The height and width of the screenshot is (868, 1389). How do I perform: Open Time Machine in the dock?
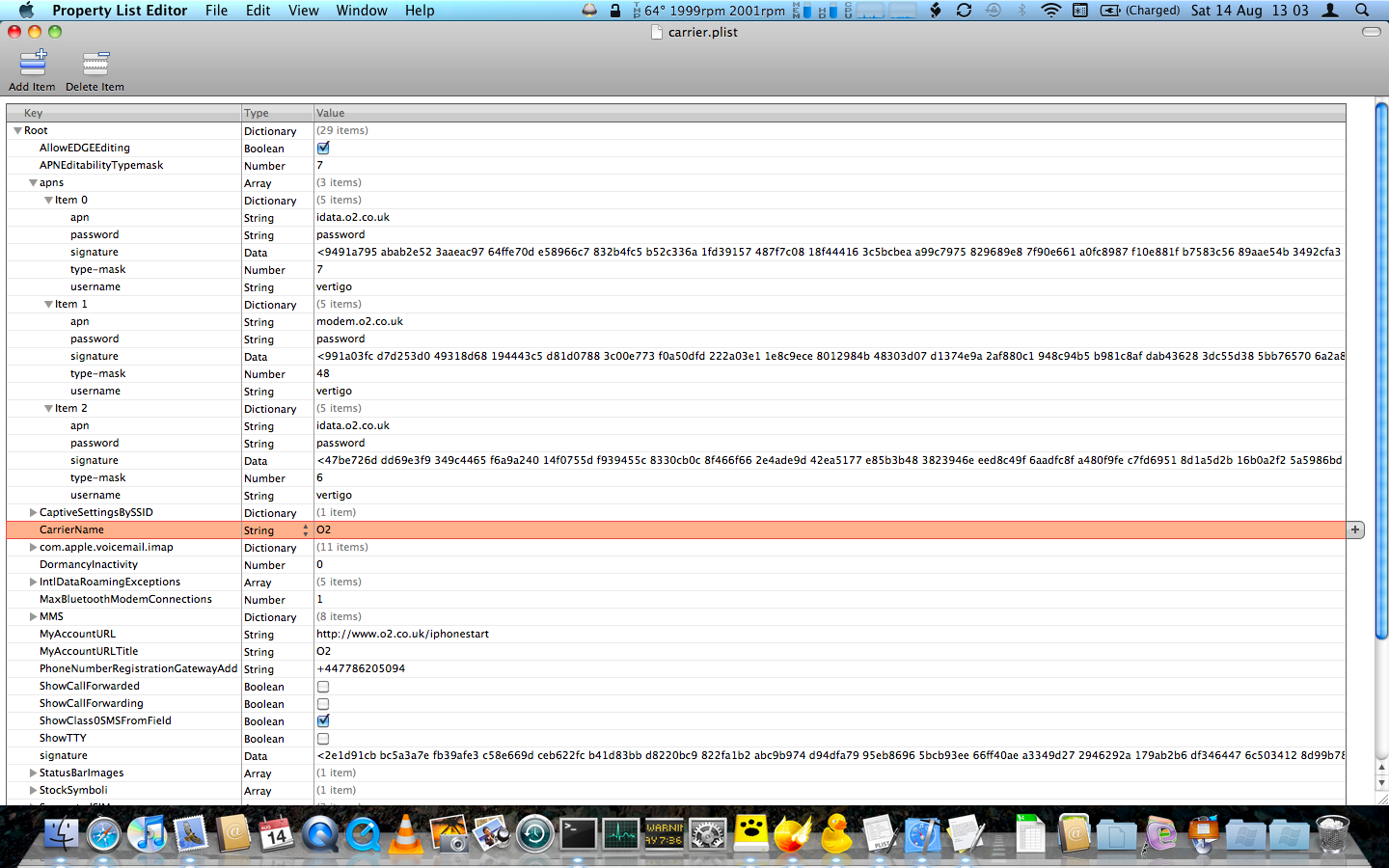point(534,833)
